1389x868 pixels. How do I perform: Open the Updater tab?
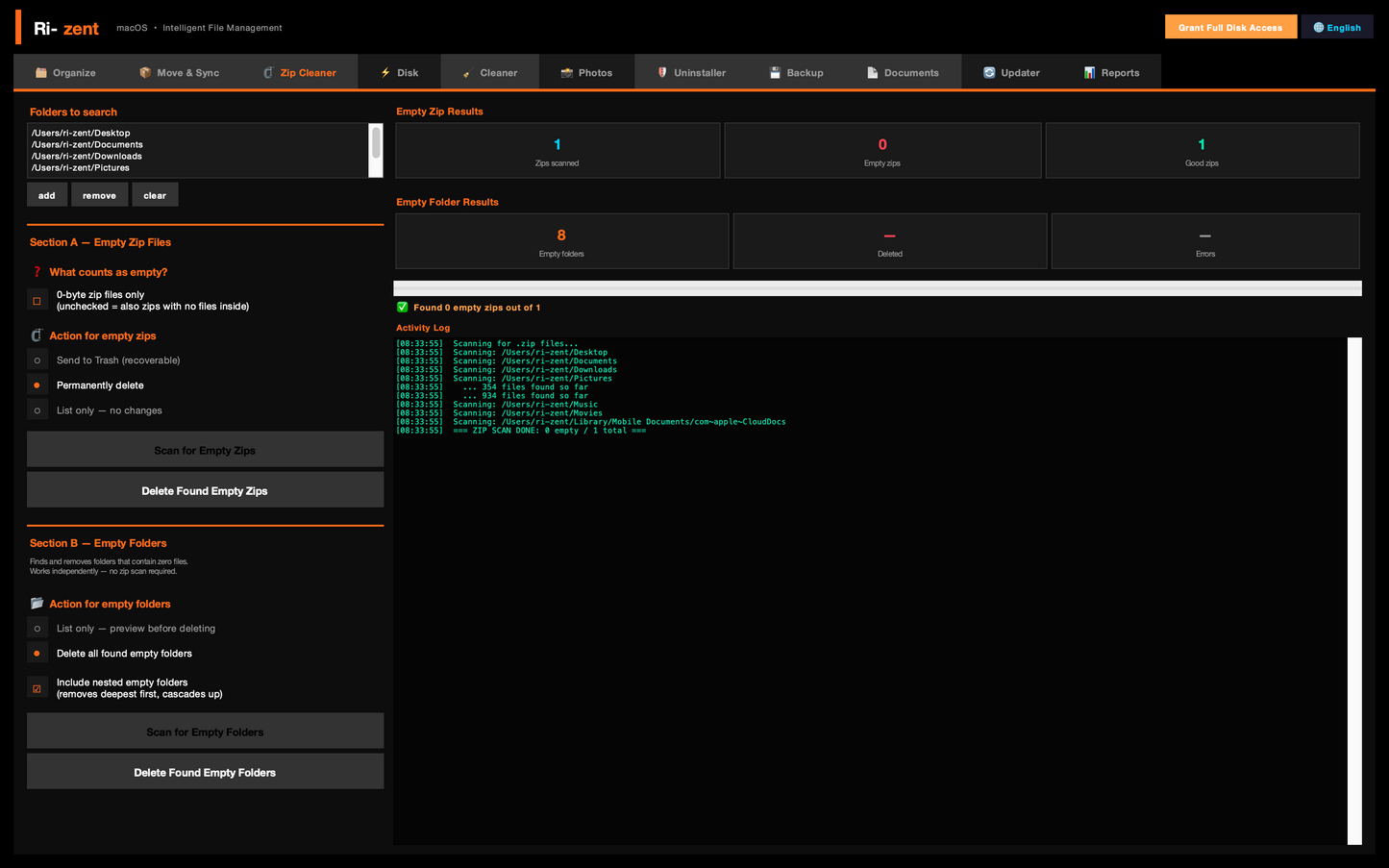click(x=1011, y=72)
